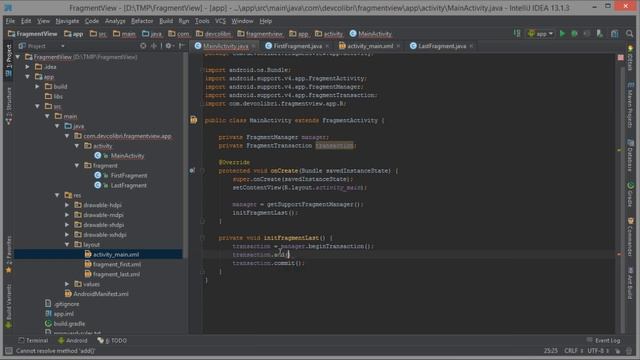Close the FirstFragment.java tab
640x360 pixels.
point(327,46)
